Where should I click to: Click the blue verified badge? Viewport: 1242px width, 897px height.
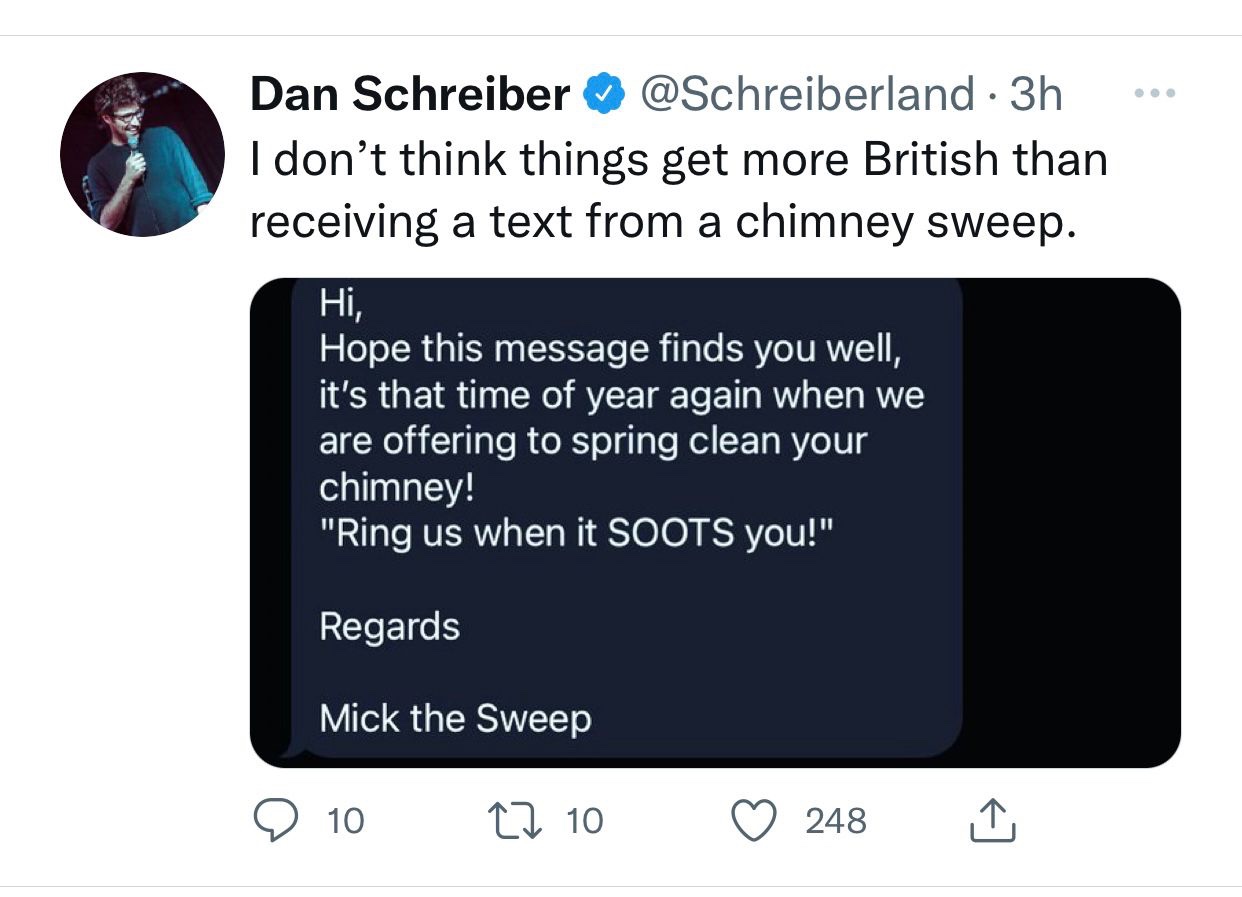(x=604, y=95)
